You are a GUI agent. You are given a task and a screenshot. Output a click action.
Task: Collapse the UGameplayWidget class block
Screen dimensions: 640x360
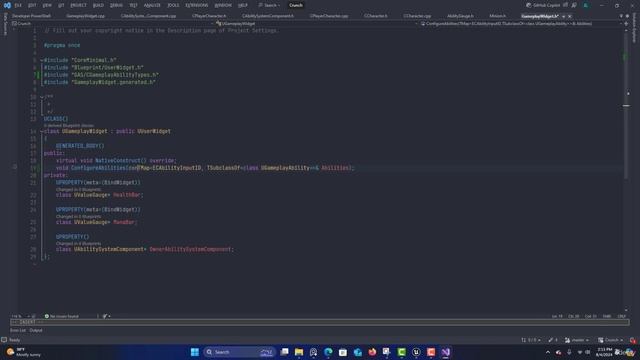(x=41, y=131)
